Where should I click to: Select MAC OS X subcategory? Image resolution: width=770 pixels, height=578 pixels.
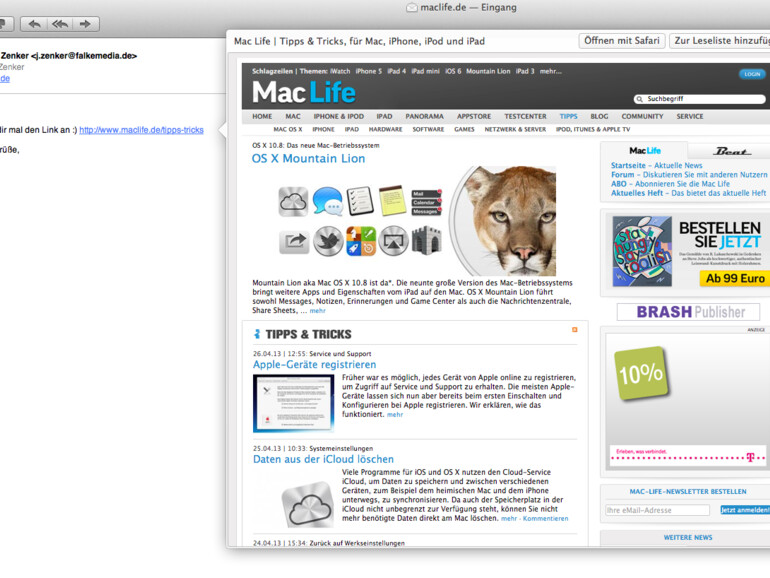(288, 129)
